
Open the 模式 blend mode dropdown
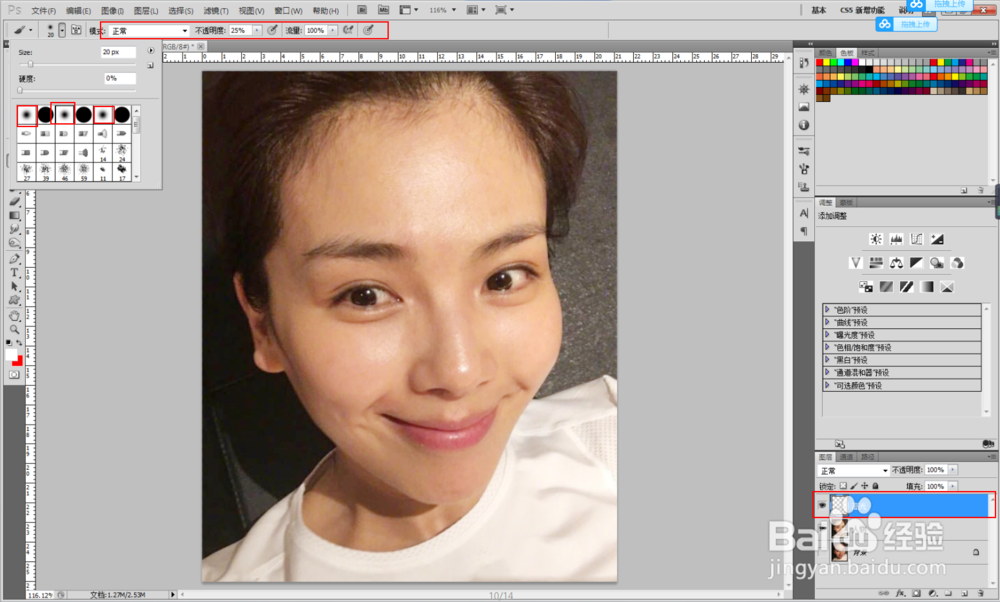(149, 31)
